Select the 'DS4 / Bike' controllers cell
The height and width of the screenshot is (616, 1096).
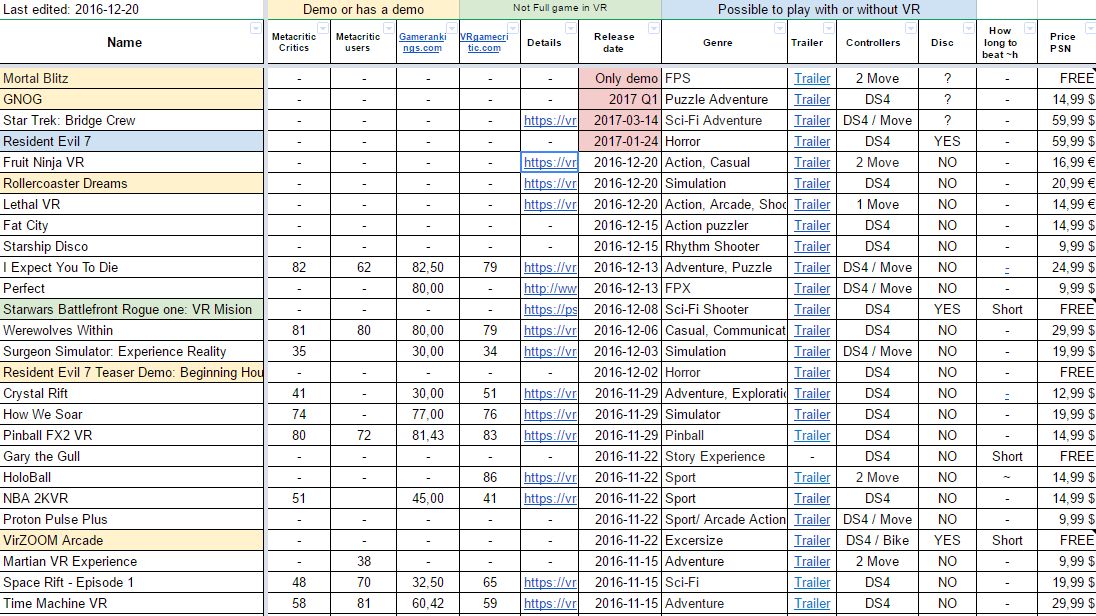click(878, 540)
